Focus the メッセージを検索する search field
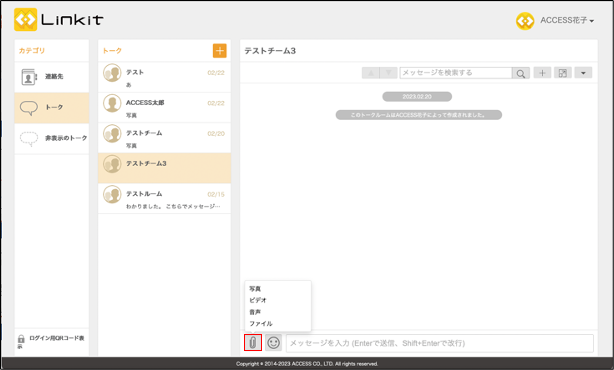Viewport: 614px width, 370px height. coord(455,73)
